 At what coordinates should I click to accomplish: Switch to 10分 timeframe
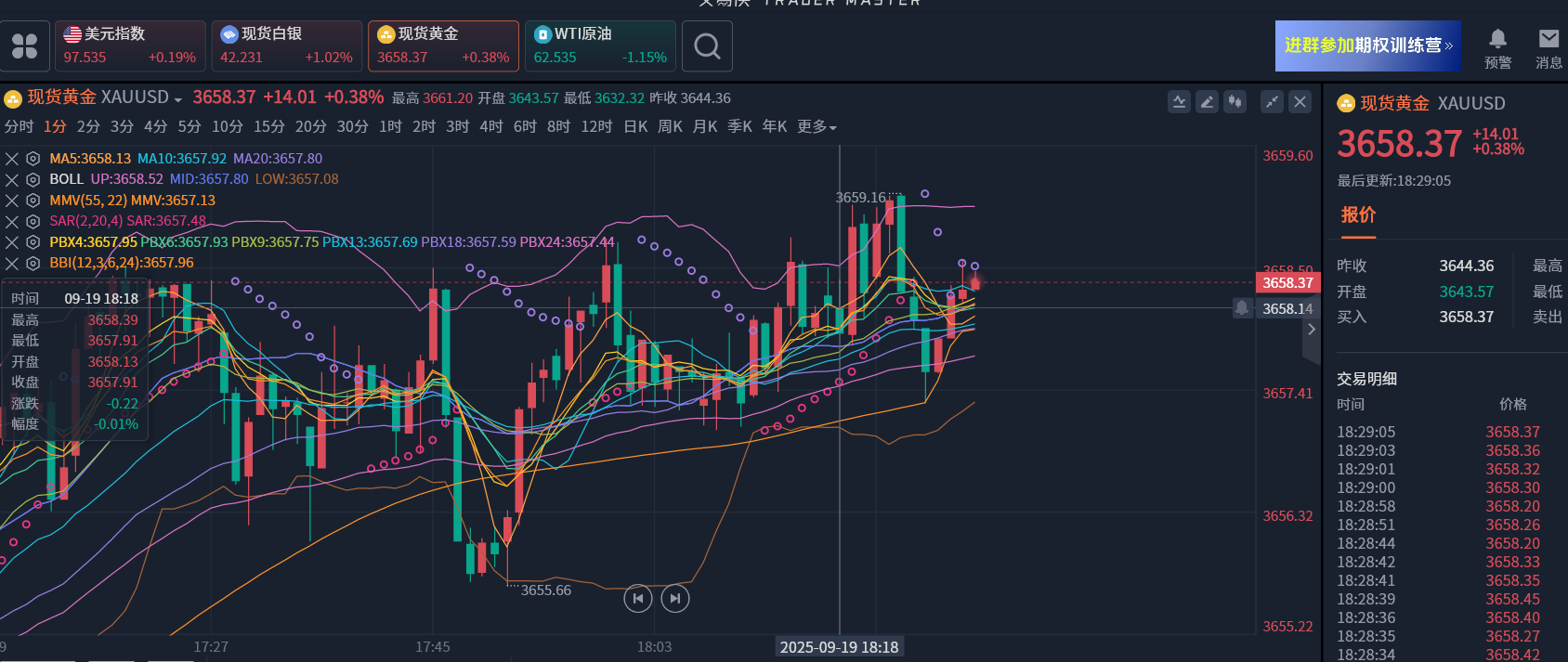pos(228,126)
